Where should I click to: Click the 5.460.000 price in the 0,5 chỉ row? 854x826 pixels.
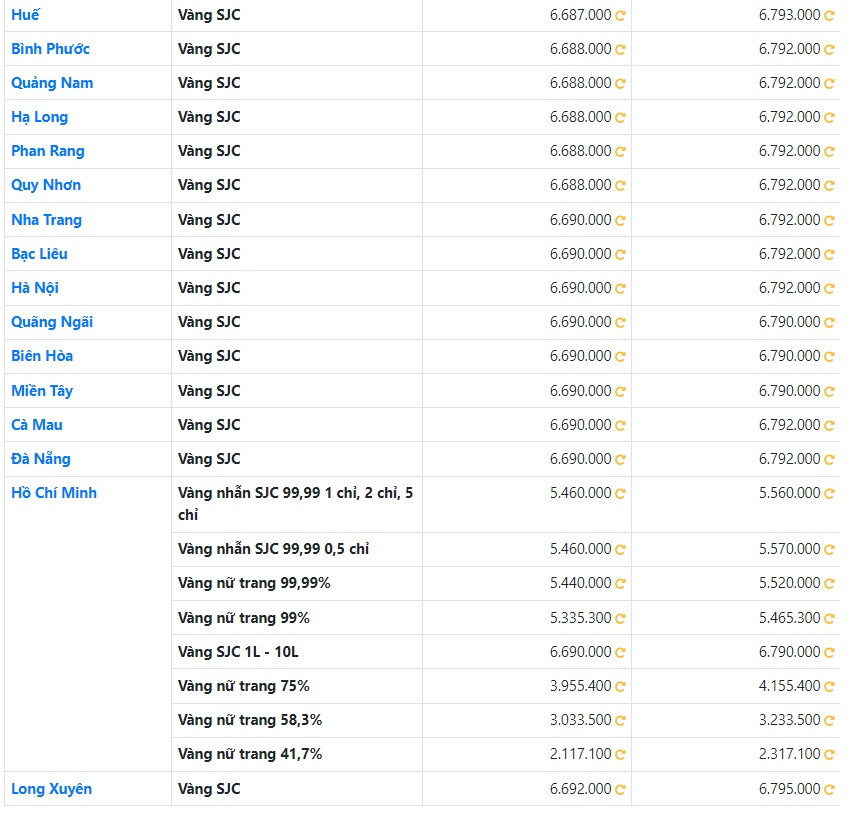coord(581,549)
